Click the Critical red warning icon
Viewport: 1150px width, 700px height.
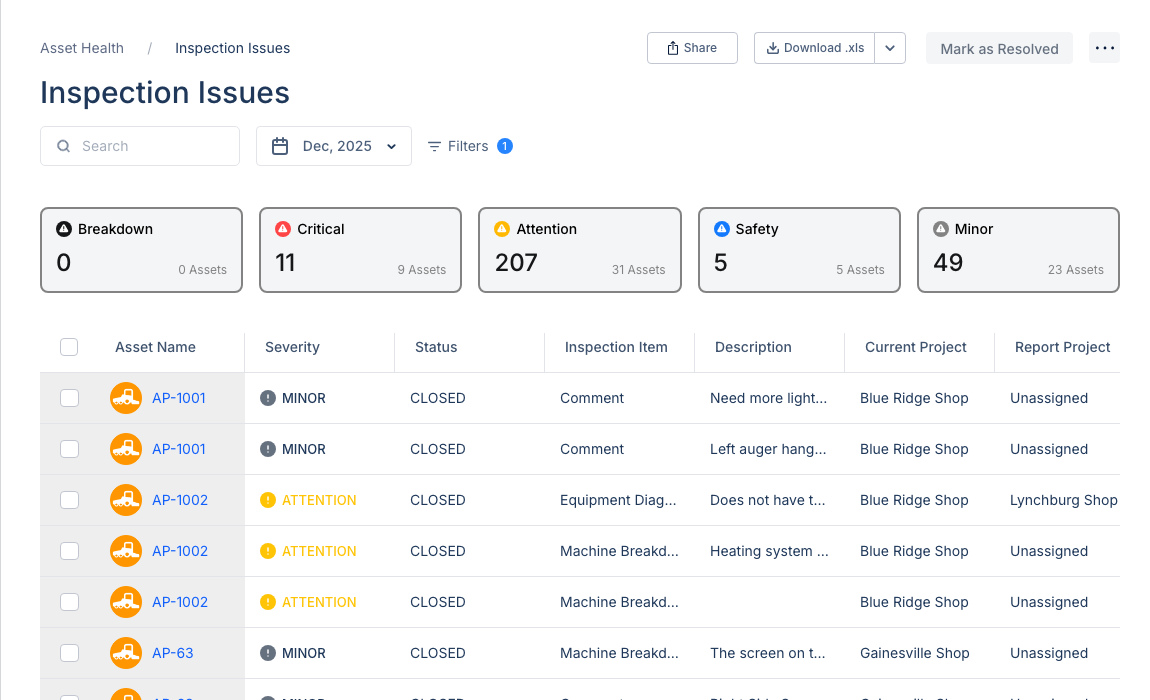pyautogui.click(x=283, y=229)
